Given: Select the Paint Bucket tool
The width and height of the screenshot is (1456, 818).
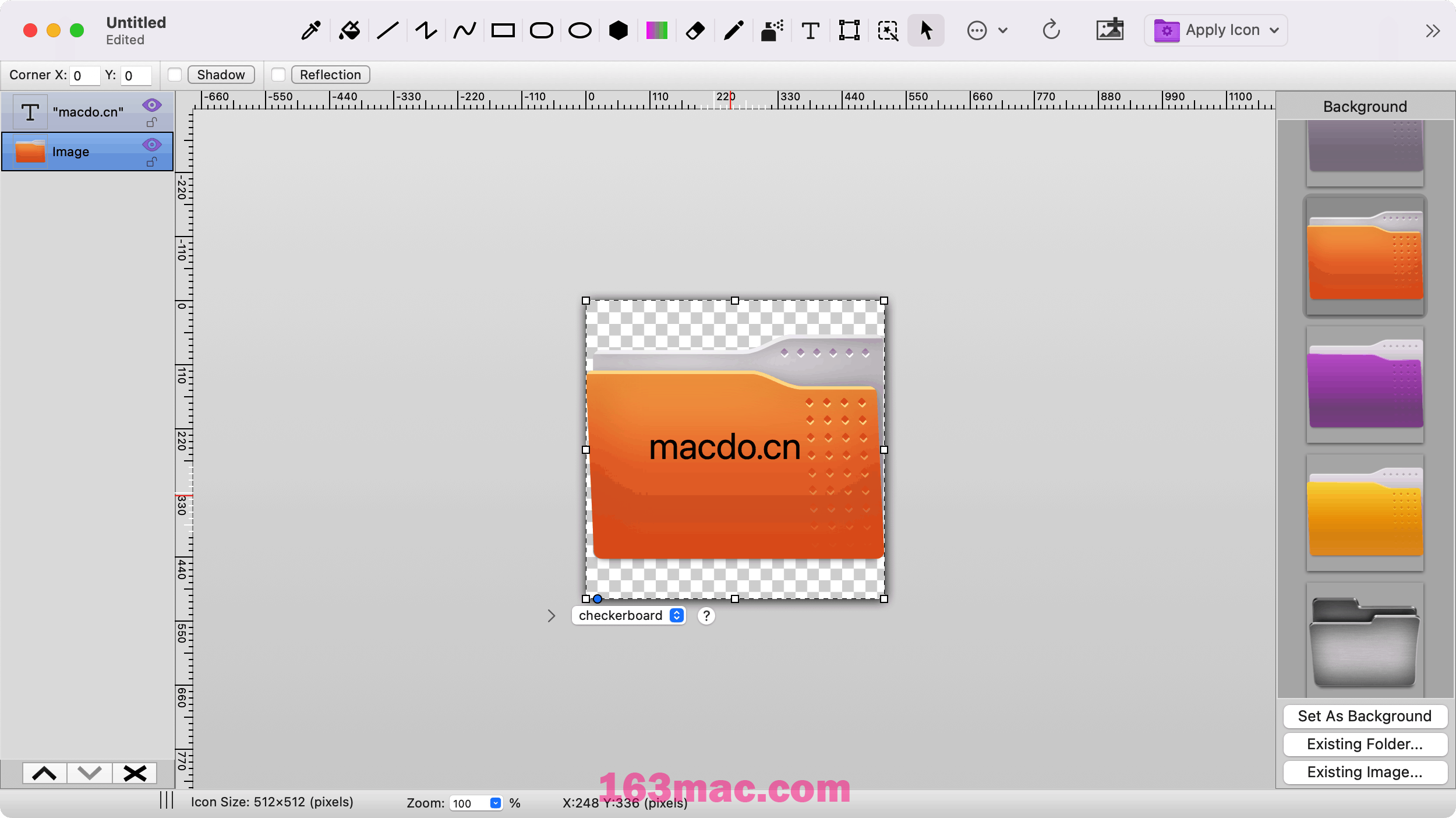Looking at the screenshot, I should point(349,30).
